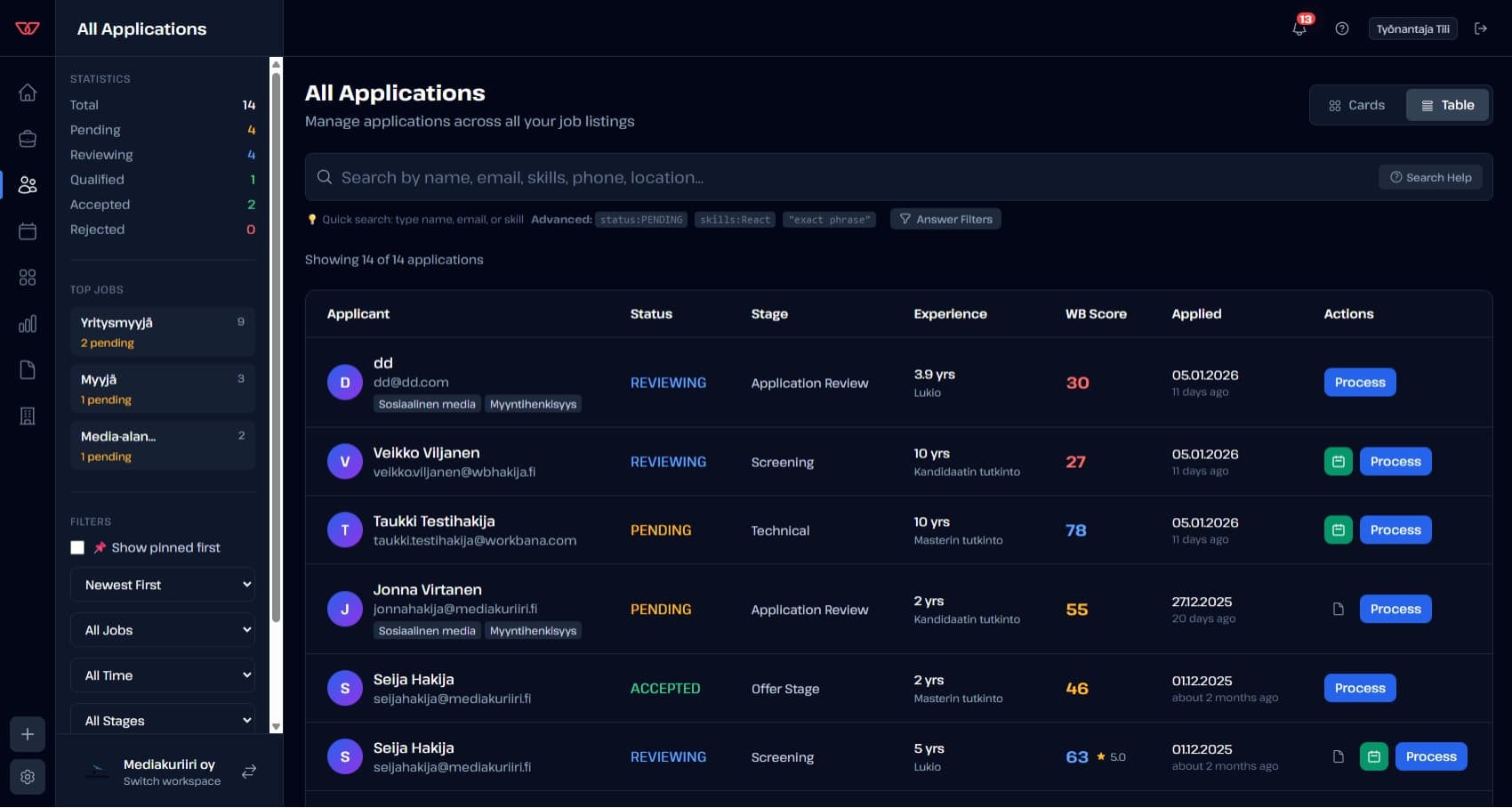Screen dimensions: 1512x808
Task: Open settings gear in sidebar
Action: point(28,777)
